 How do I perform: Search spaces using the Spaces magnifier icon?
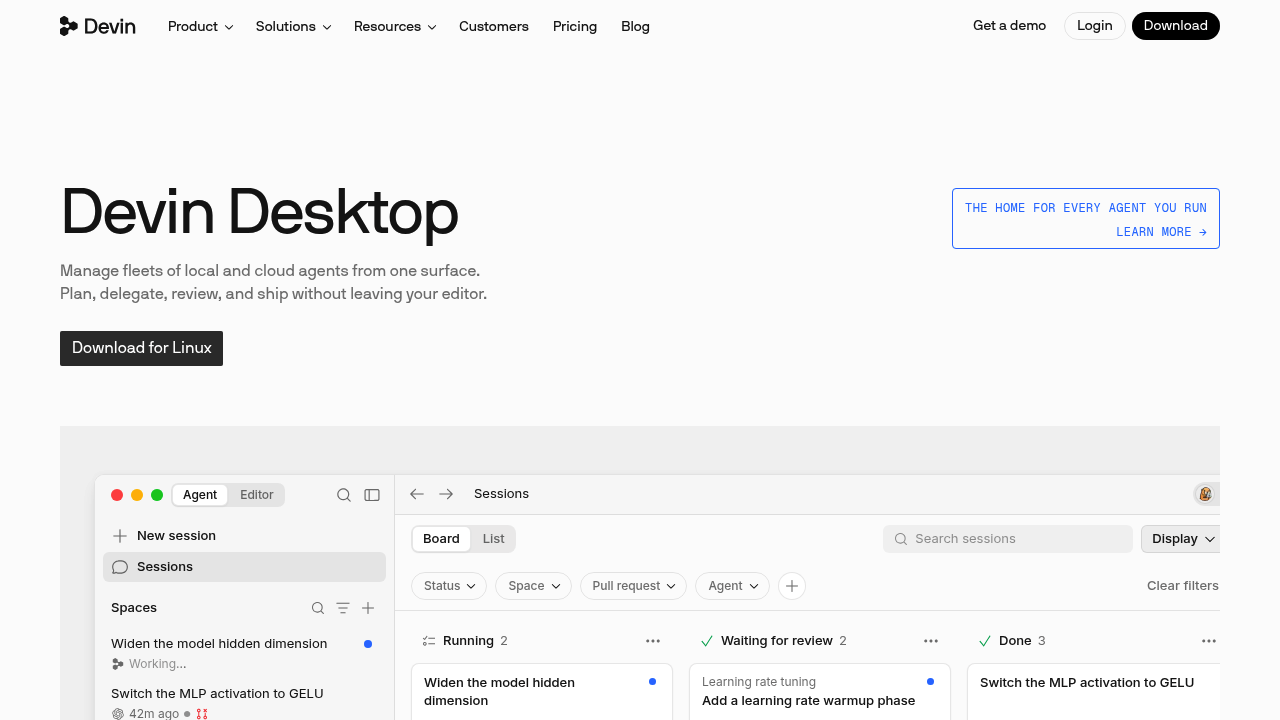tap(318, 608)
